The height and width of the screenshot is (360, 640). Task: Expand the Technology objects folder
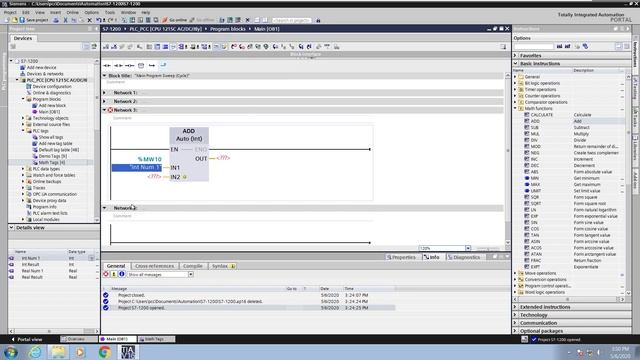[x=23, y=118]
